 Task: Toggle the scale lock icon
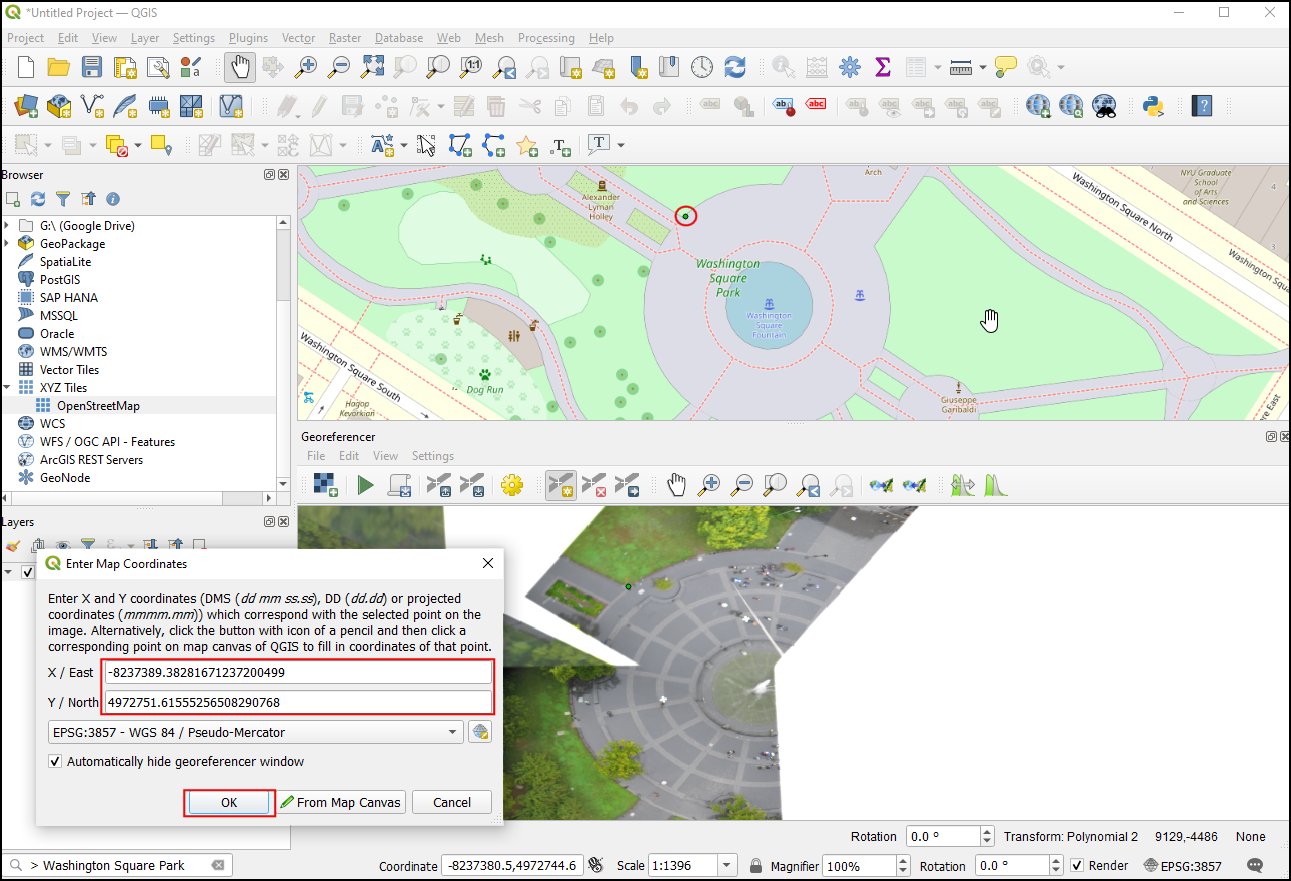(757, 866)
